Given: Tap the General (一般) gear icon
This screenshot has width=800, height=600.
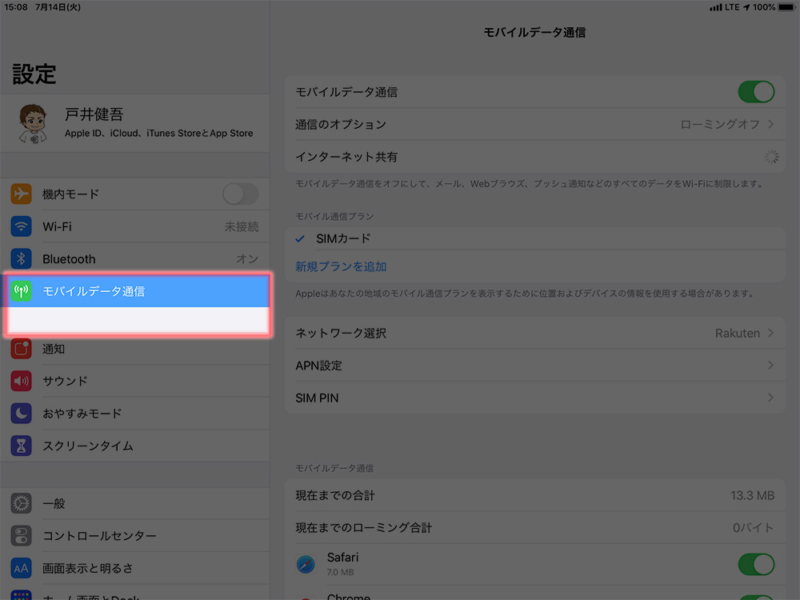Looking at the screenshot, I should point(21,504).
